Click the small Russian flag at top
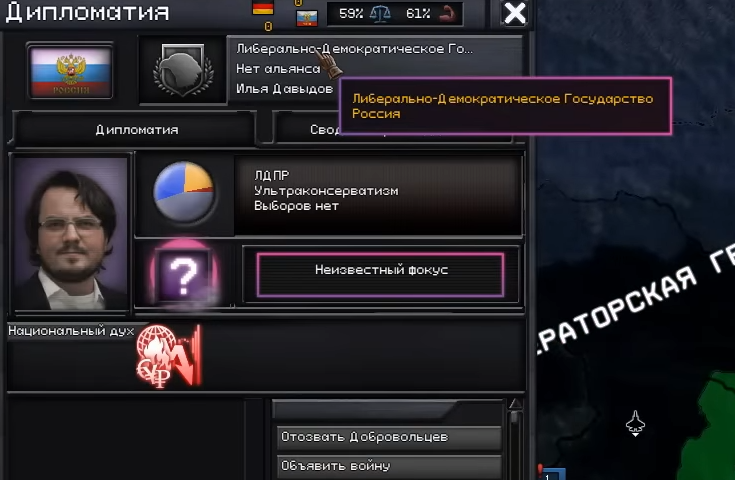 [x=307, y=18]
